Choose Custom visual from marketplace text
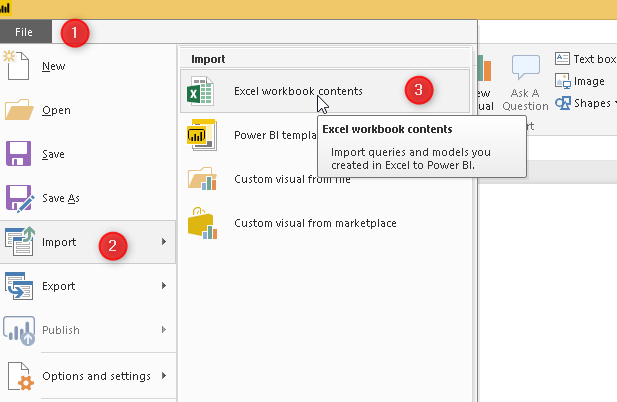The height and width of the screenshot is (402, 617). point(315,223)
